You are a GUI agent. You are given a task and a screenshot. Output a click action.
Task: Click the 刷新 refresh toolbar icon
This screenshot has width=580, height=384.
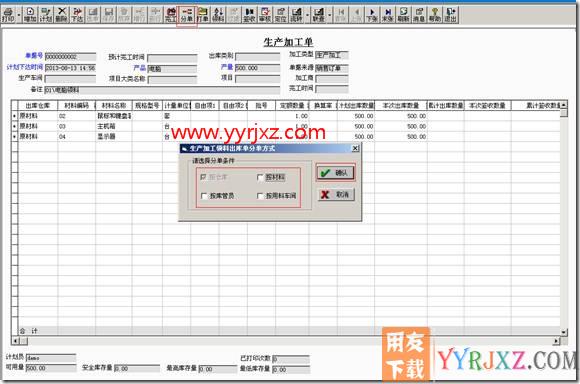pyautogui.click(x=403, y=15)
